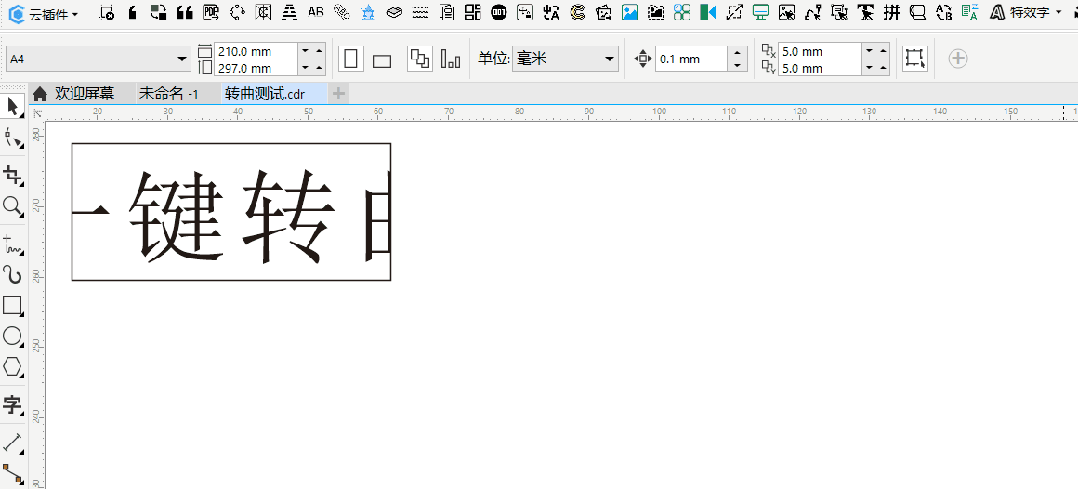
Task: Click the single quotation mark icon
Action: [133, 12]
